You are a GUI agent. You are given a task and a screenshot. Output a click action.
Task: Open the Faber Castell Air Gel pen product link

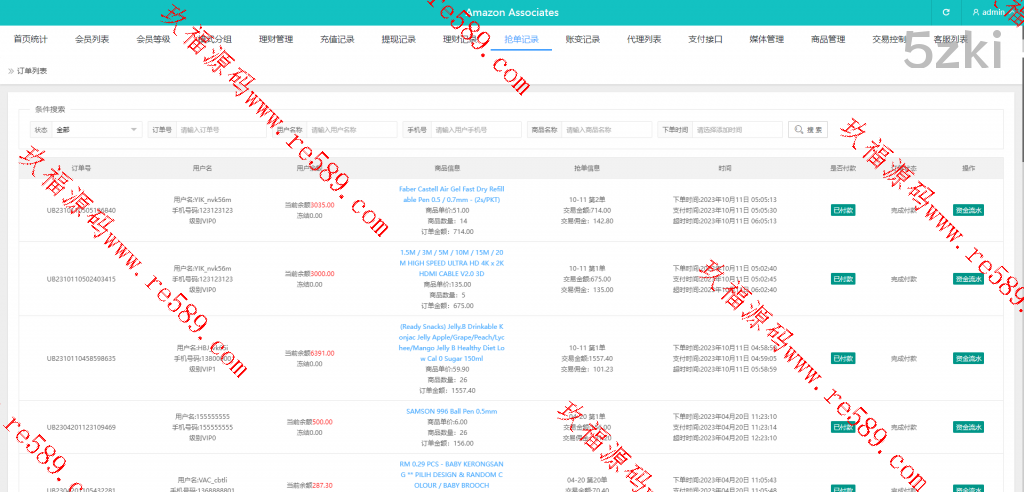click(452, 194)
